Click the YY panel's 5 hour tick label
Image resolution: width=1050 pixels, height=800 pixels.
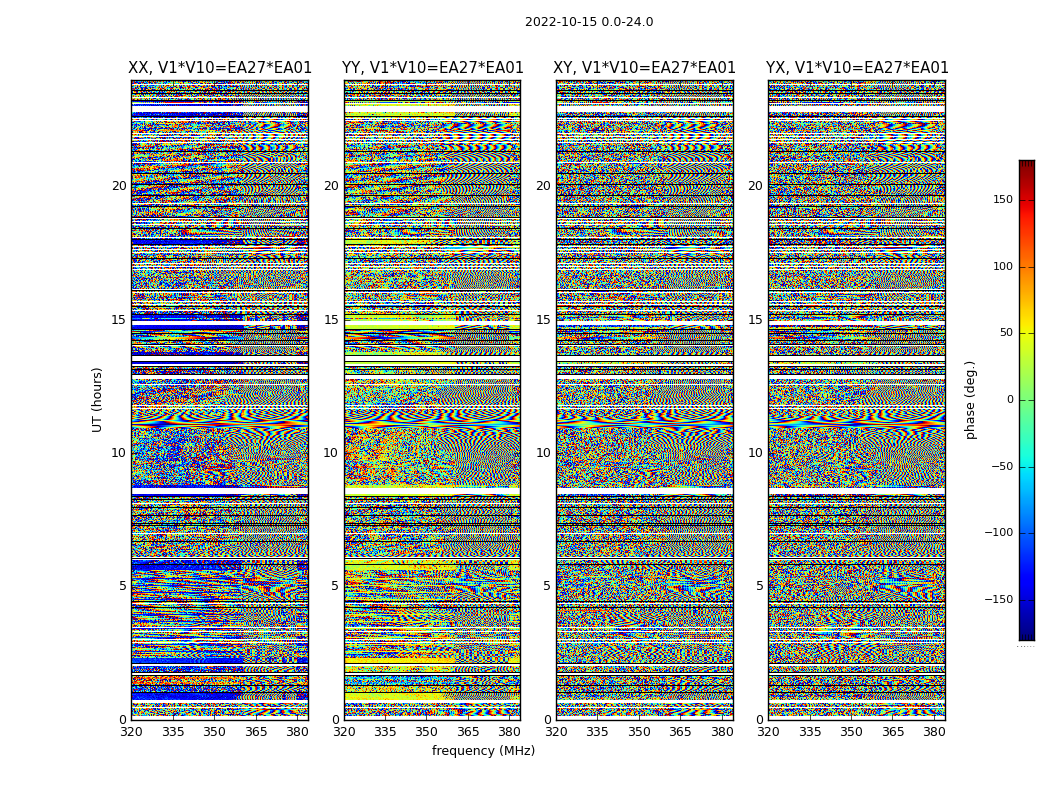[x=334, y=586]
